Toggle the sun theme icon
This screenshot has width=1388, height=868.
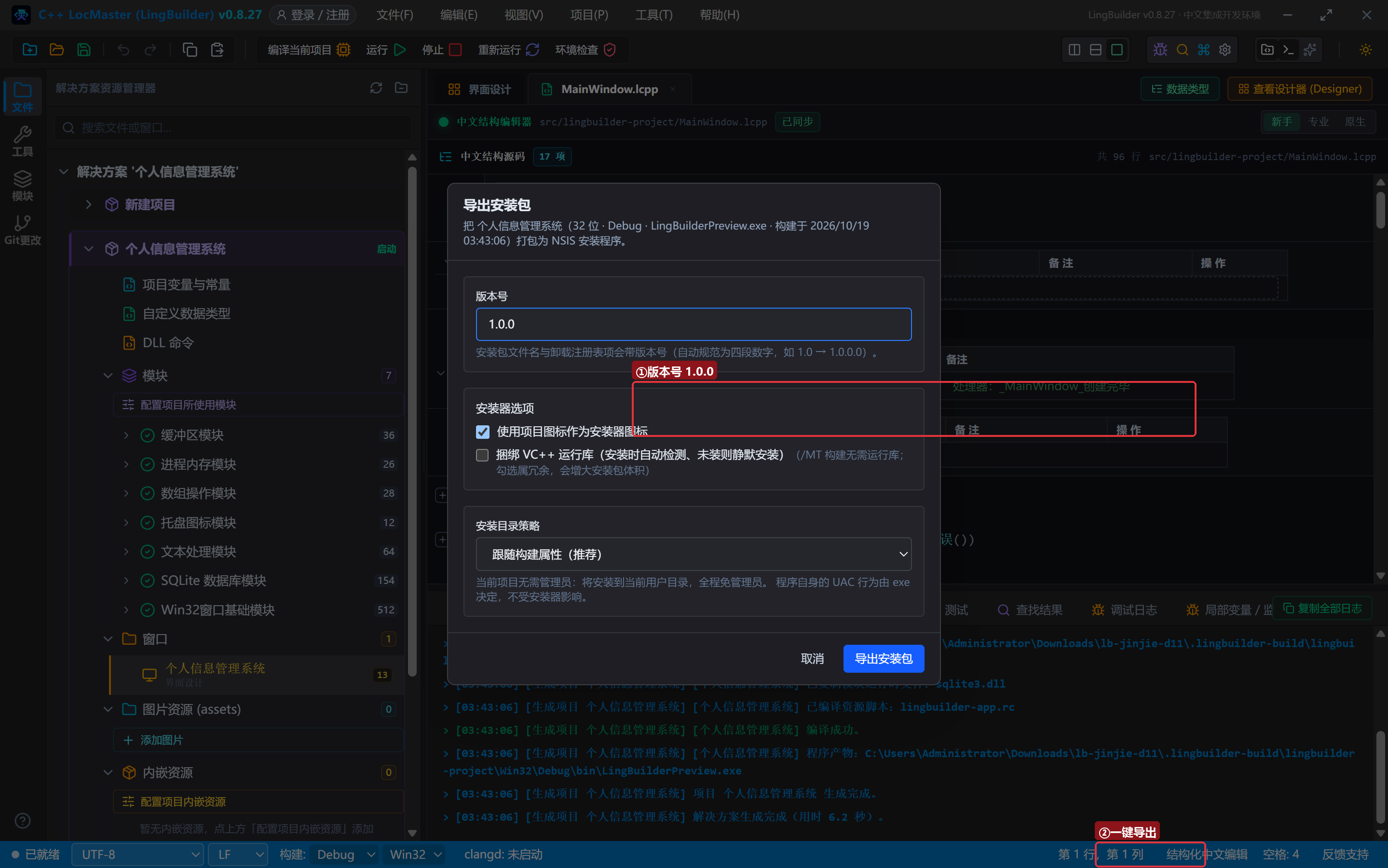point(1366,50)
